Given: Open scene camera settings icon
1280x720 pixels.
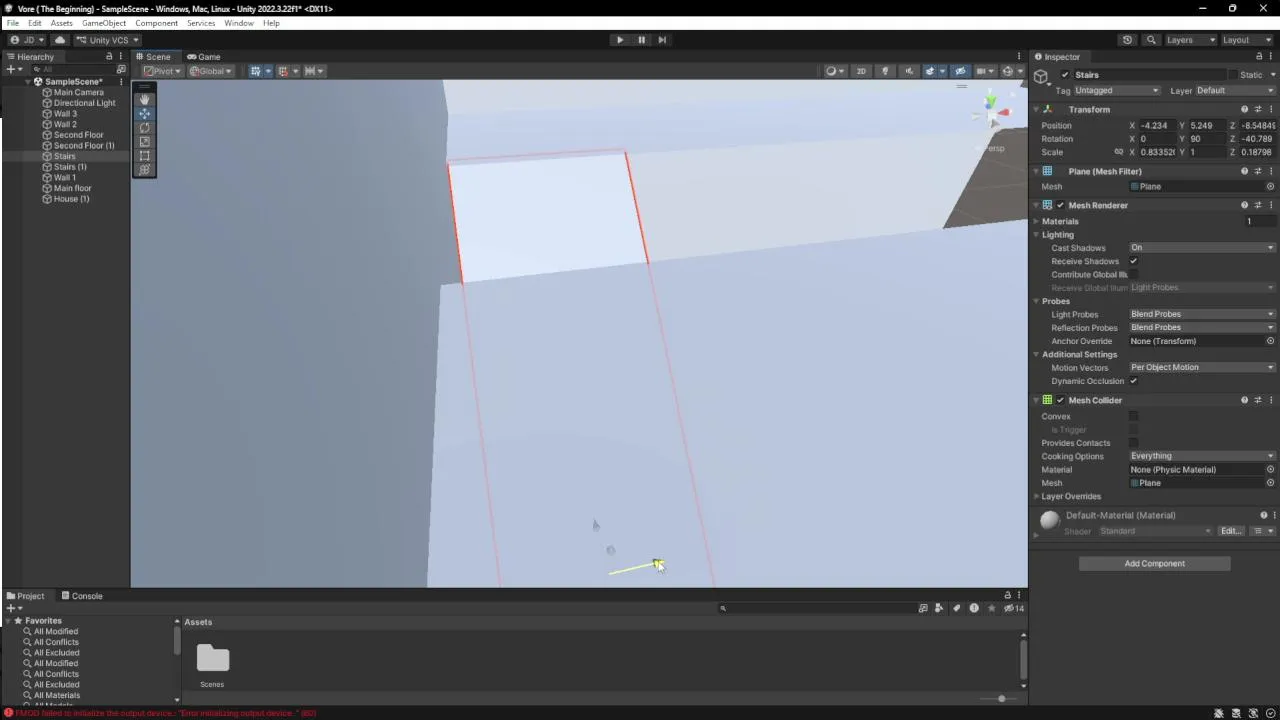Looking at the screenshot, I should 984,71.
